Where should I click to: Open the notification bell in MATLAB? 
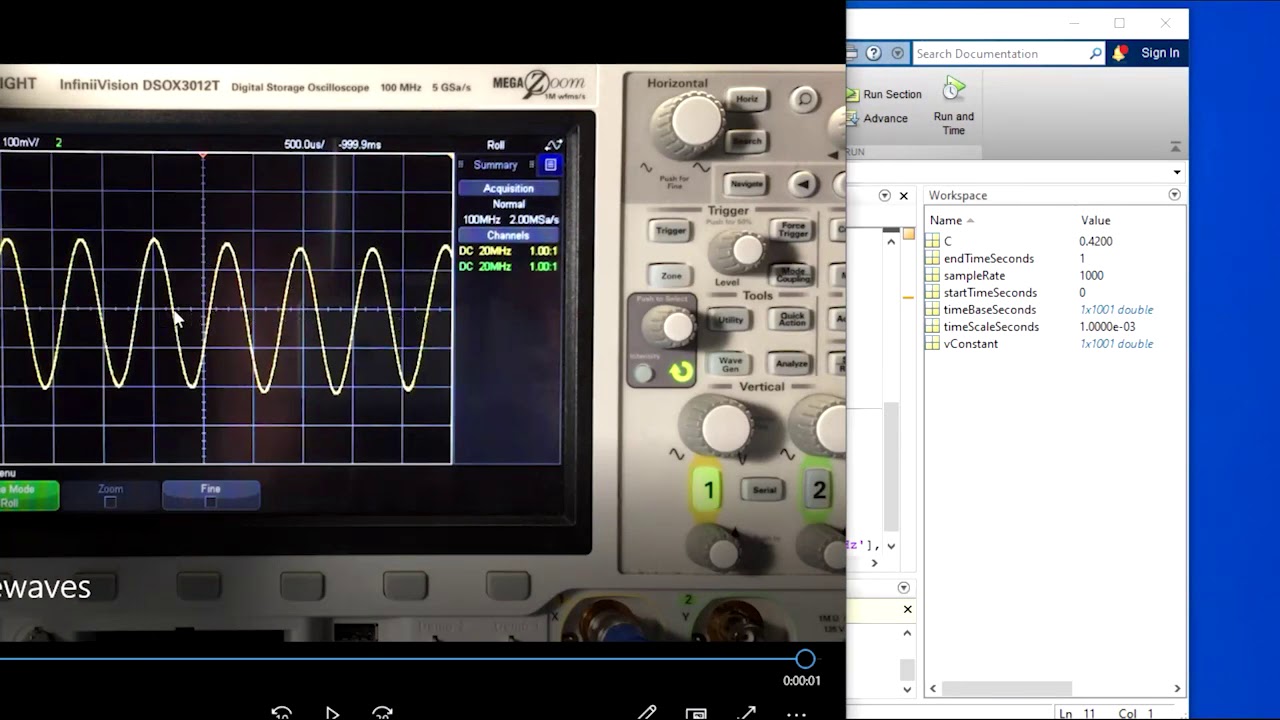point(1119,53)
